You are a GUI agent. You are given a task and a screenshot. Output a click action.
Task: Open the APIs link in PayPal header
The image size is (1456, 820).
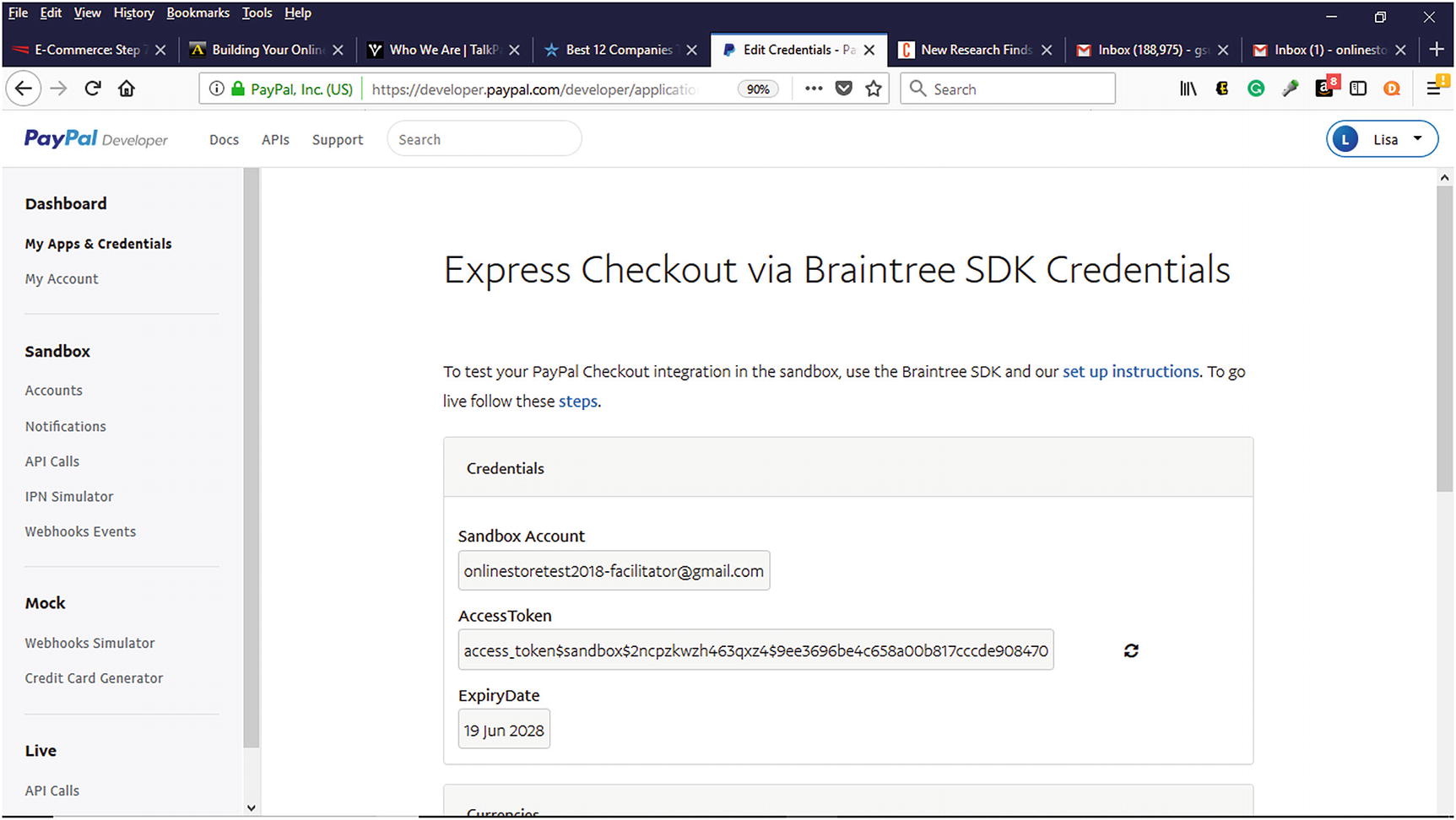(x=275, y=140)
